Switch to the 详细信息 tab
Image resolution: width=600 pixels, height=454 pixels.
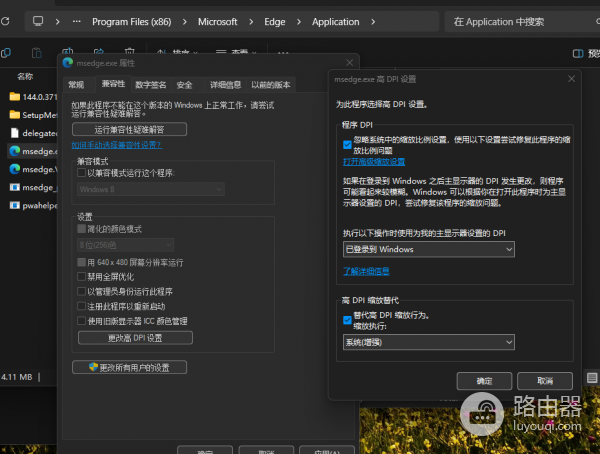(x=225, y=85)
